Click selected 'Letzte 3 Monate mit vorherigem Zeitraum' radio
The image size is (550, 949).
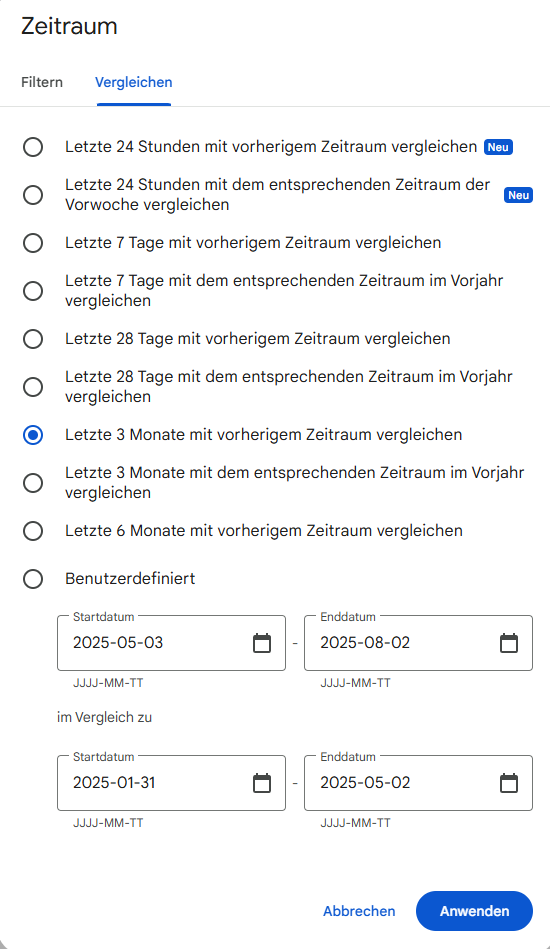tap(33, 435)
